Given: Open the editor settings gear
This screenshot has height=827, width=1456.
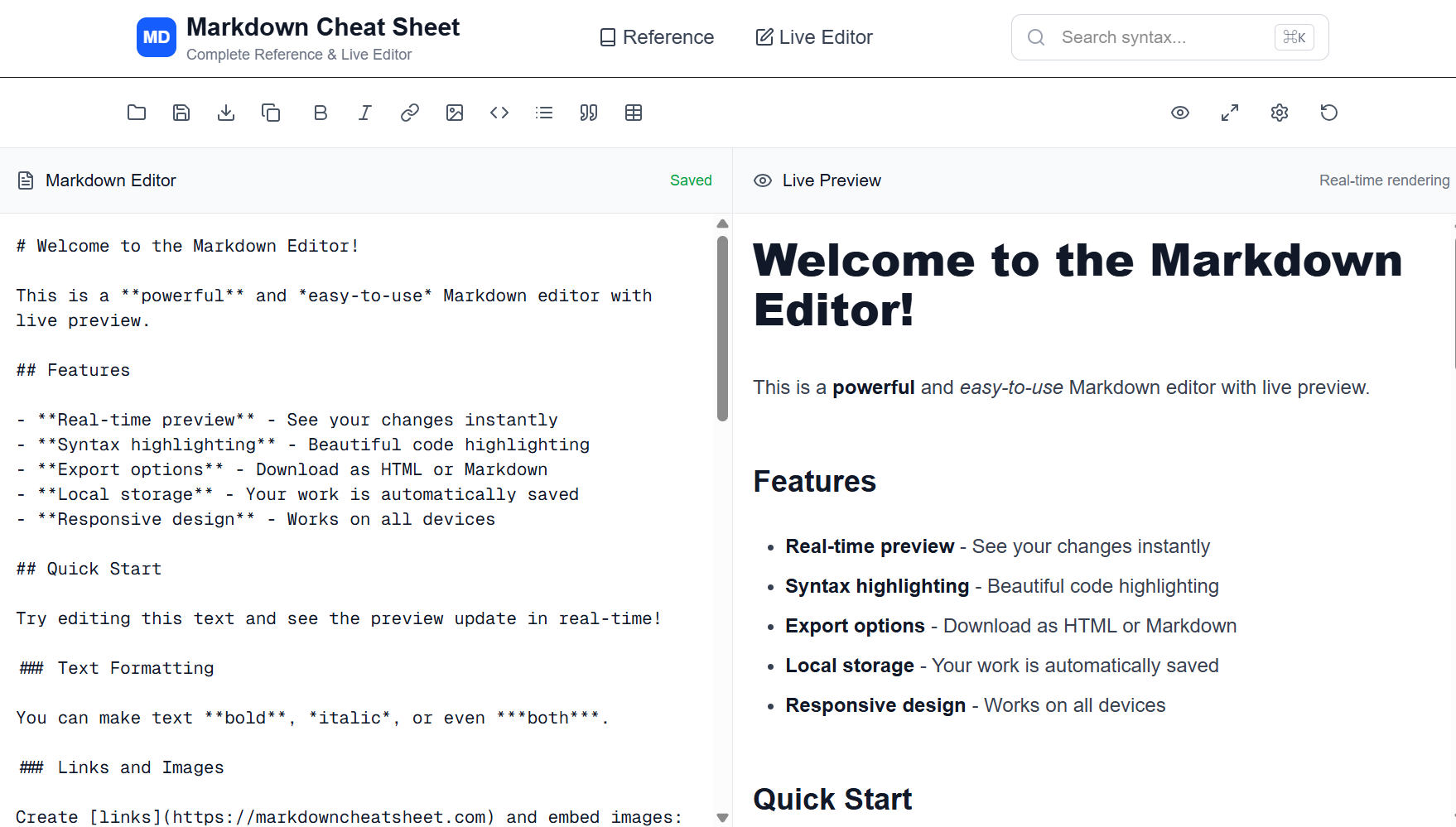Looking at the screenshot, I should click(x=1279, y=113).
